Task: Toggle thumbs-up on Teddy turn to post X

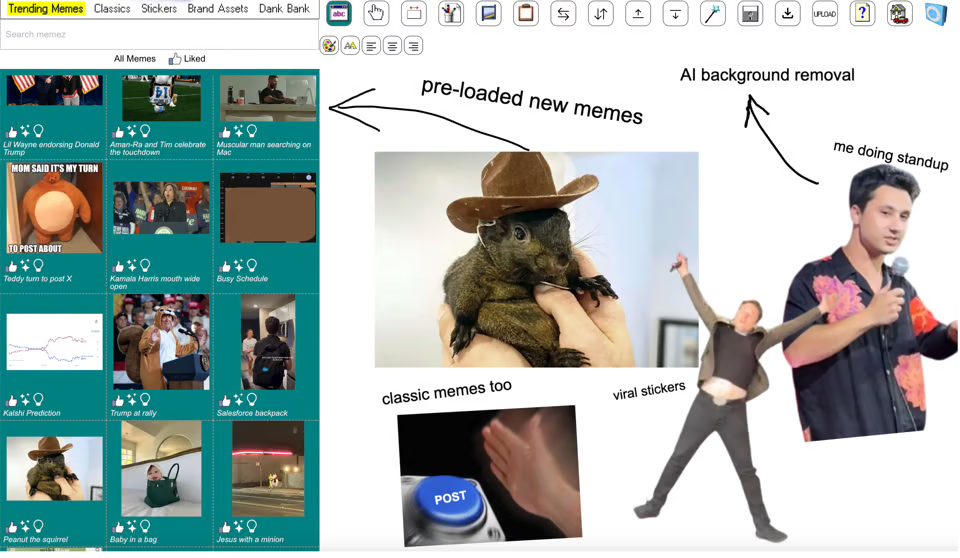Action: pyautogui.click(x=12, y=266)
